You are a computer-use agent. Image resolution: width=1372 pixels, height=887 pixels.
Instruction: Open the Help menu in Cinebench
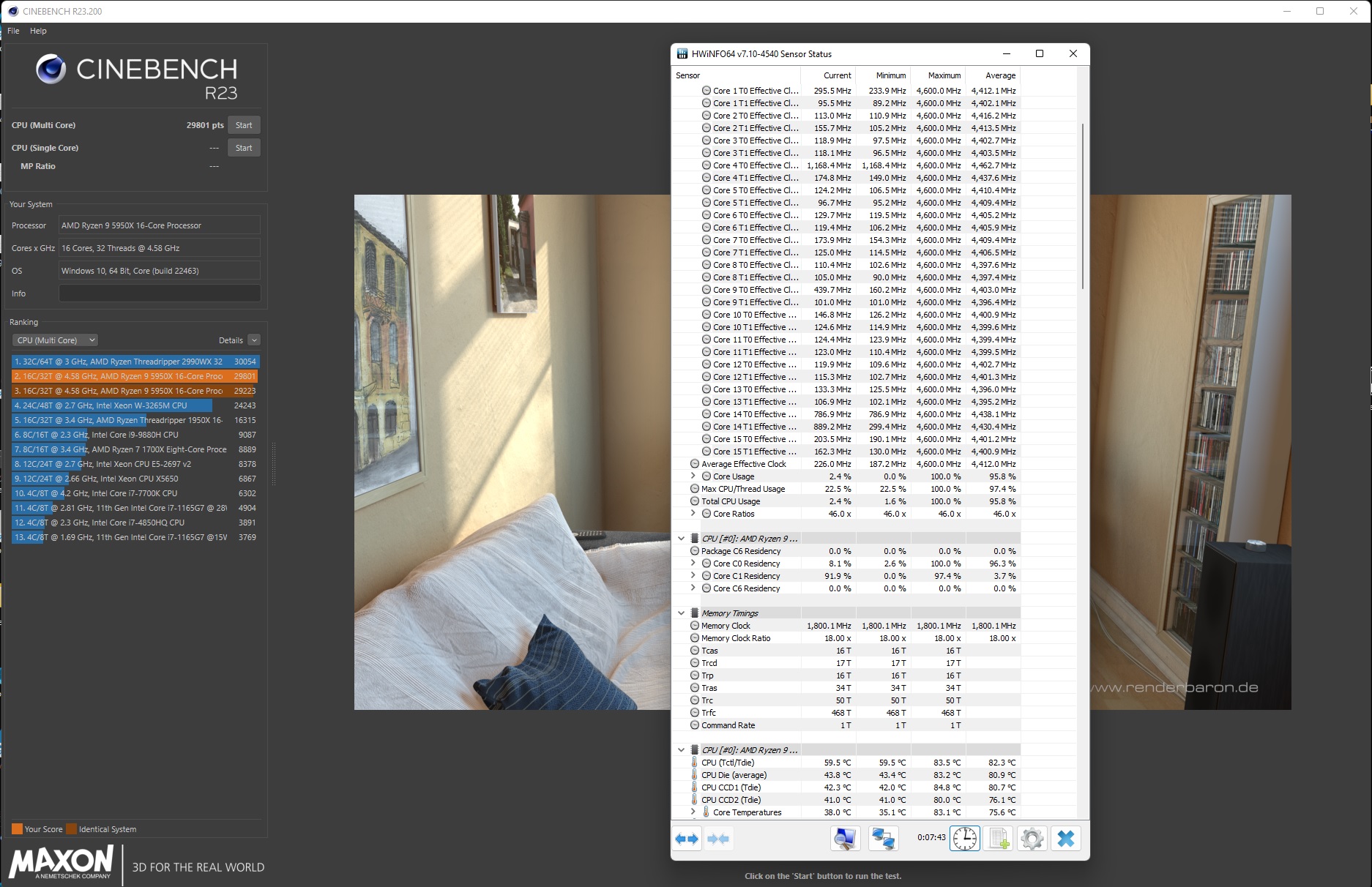coord(38,31)
